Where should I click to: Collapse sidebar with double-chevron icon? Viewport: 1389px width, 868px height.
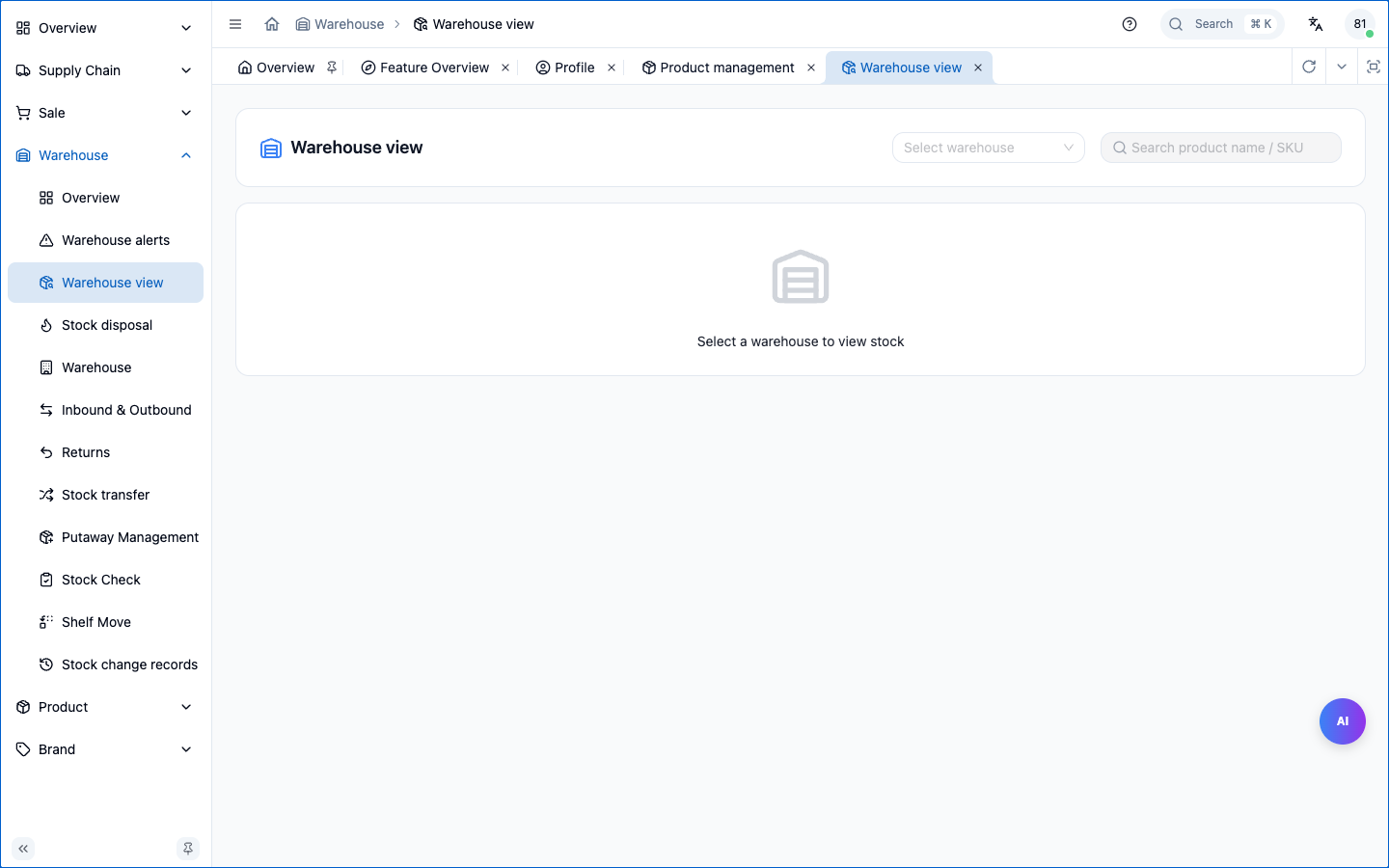click(23, 849)
